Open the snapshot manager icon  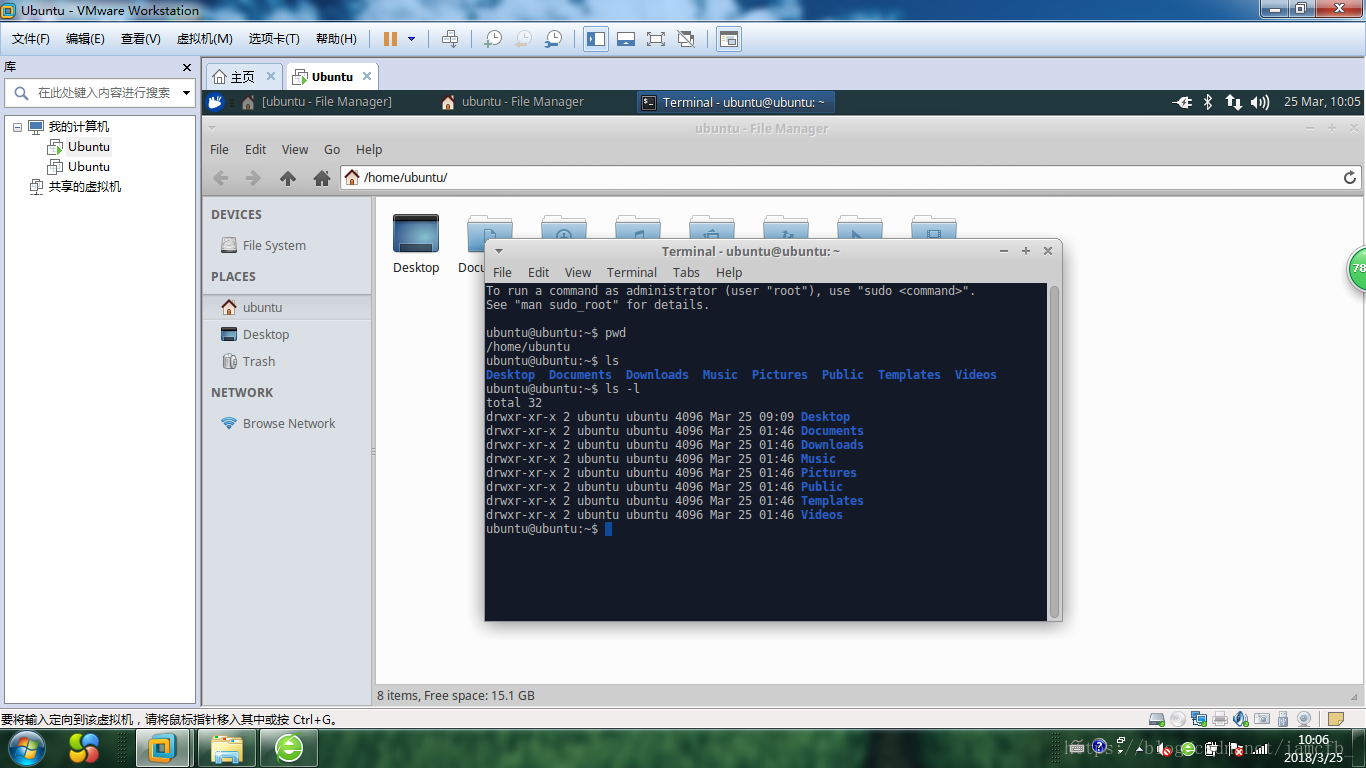point(553,39)
